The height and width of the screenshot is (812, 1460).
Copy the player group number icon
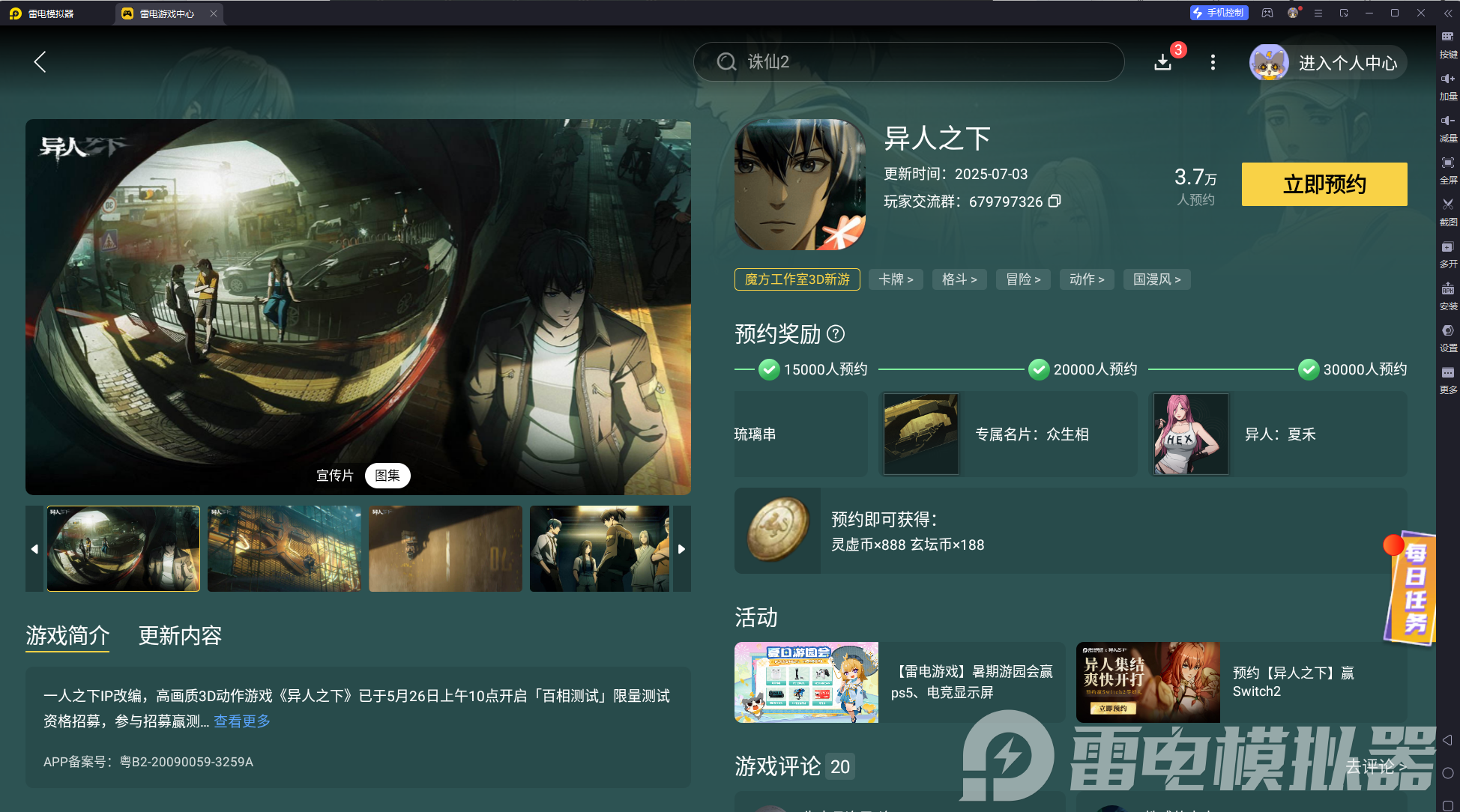coord(1055,201)
